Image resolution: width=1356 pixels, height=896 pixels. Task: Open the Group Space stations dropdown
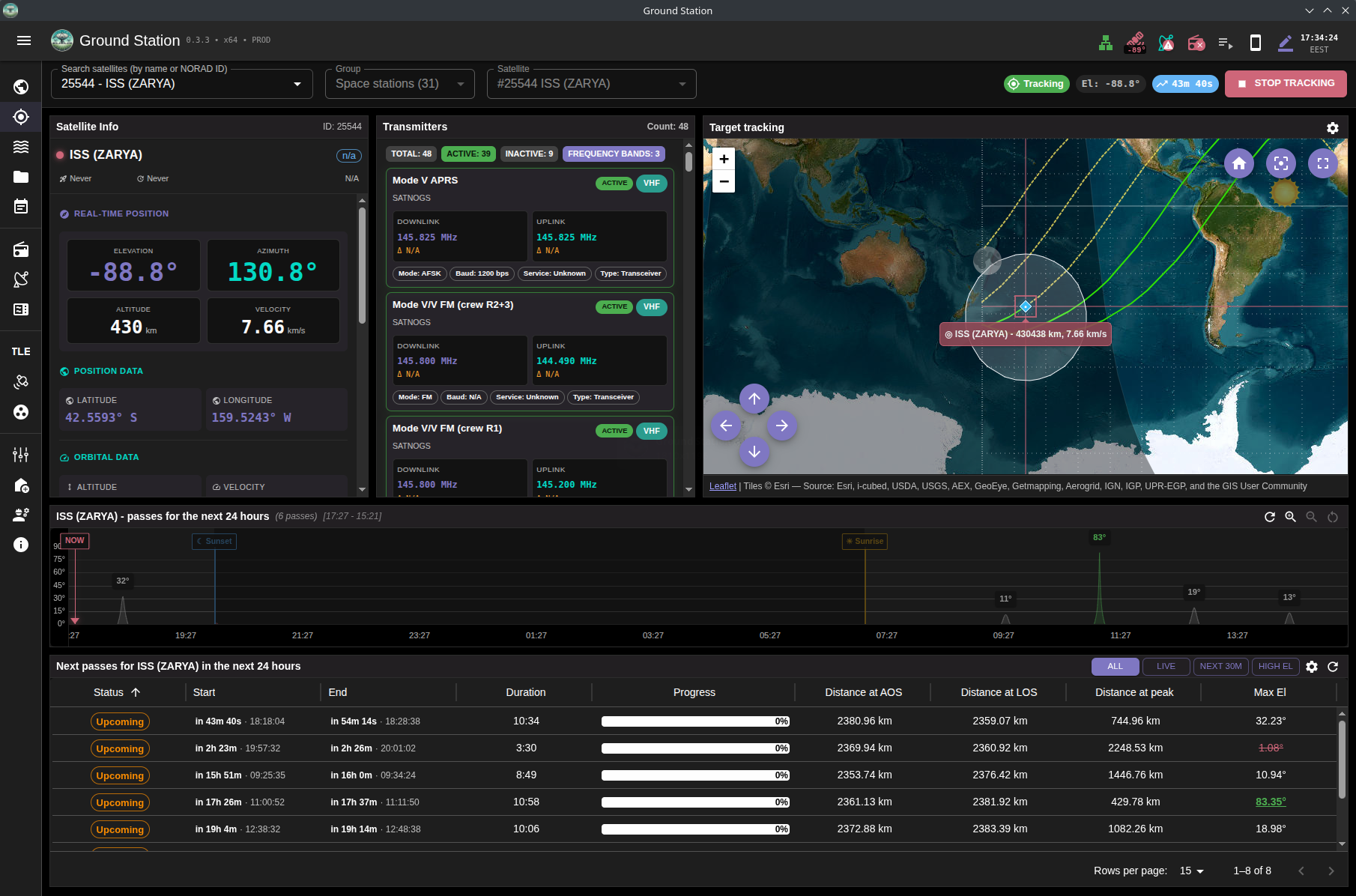[399, 84]
